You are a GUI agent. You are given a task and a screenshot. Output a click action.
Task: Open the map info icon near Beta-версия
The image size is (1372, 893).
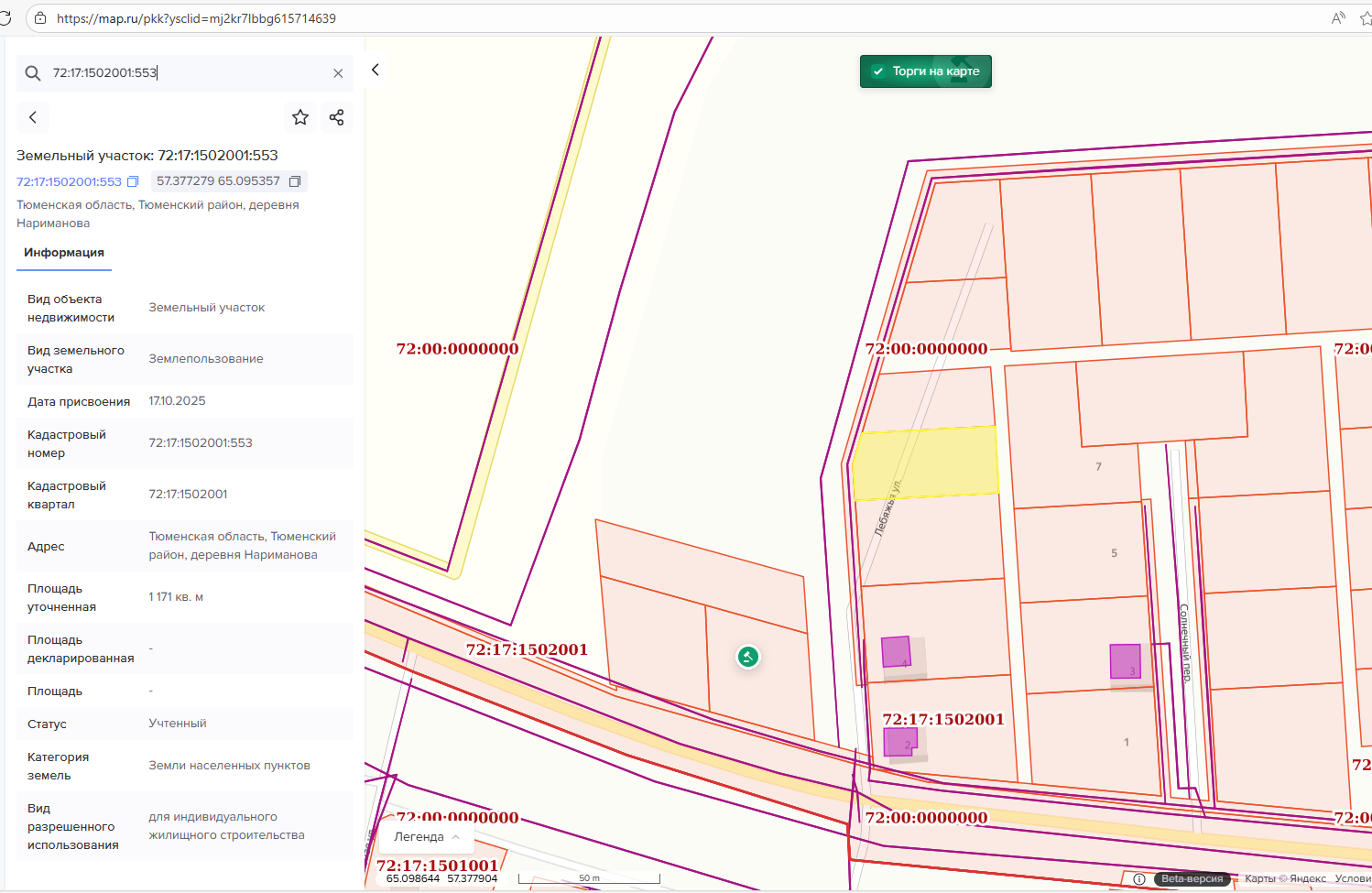(1139, 878)
